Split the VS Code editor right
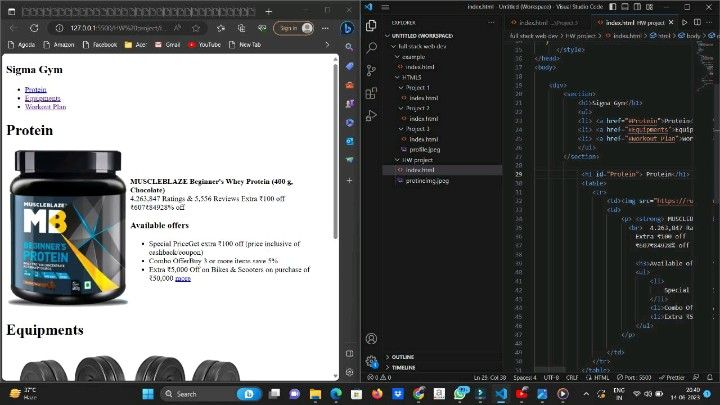Image resolution: width=720 pixels, height=405 pixels. pos(697,22)
